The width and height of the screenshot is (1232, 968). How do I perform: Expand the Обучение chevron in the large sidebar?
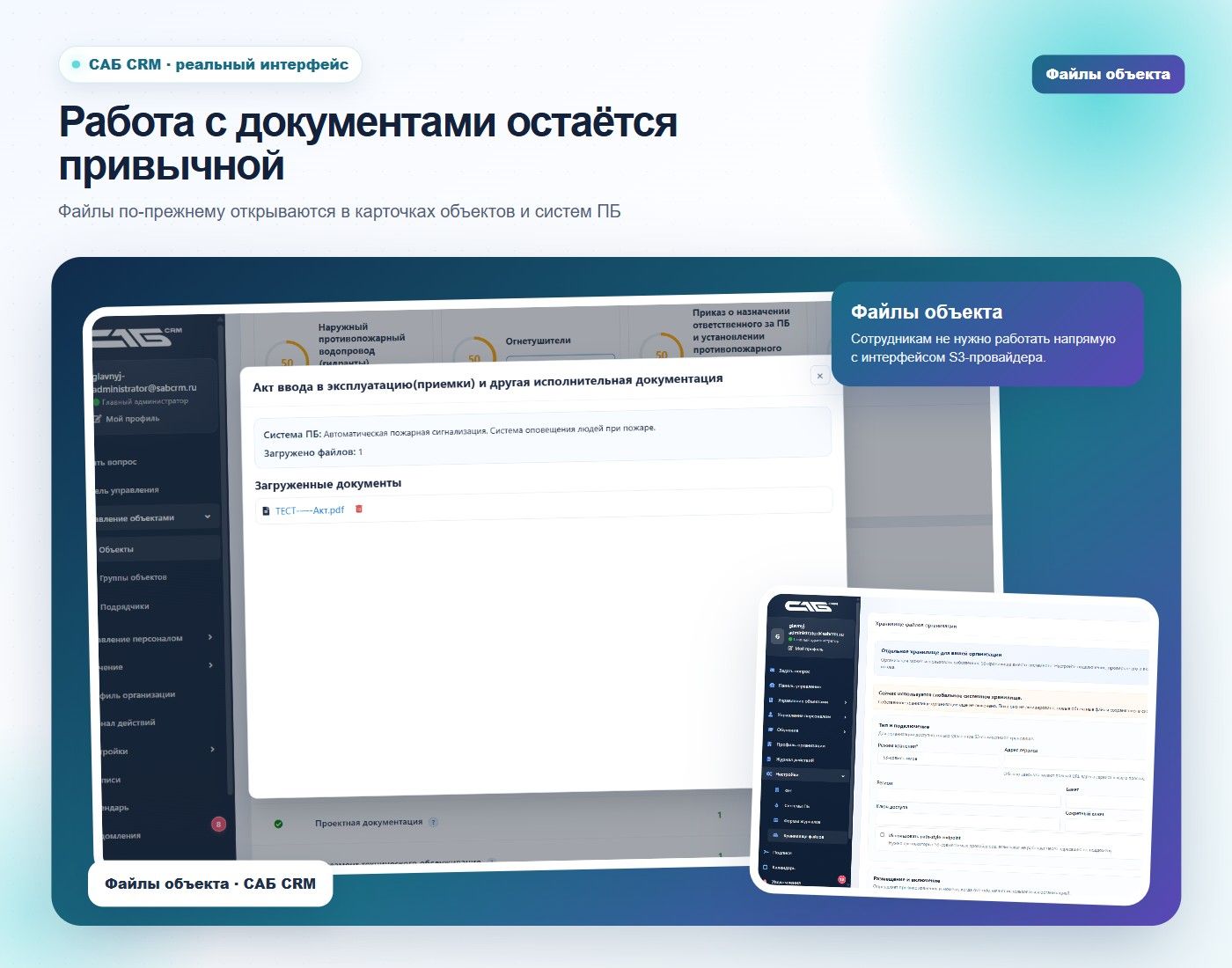click(210, 665)
